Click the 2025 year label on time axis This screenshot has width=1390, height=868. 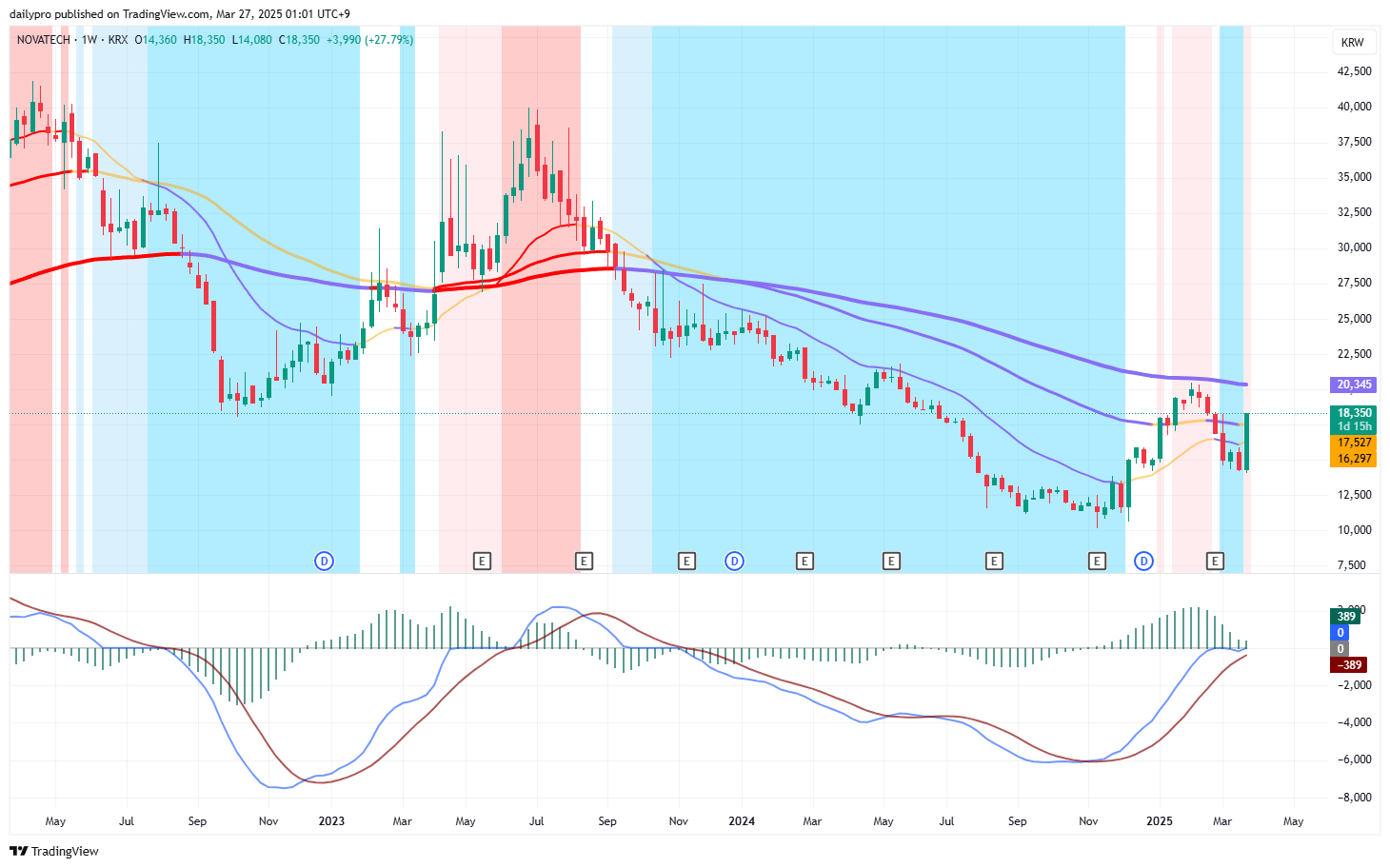tap(1160, 821)
